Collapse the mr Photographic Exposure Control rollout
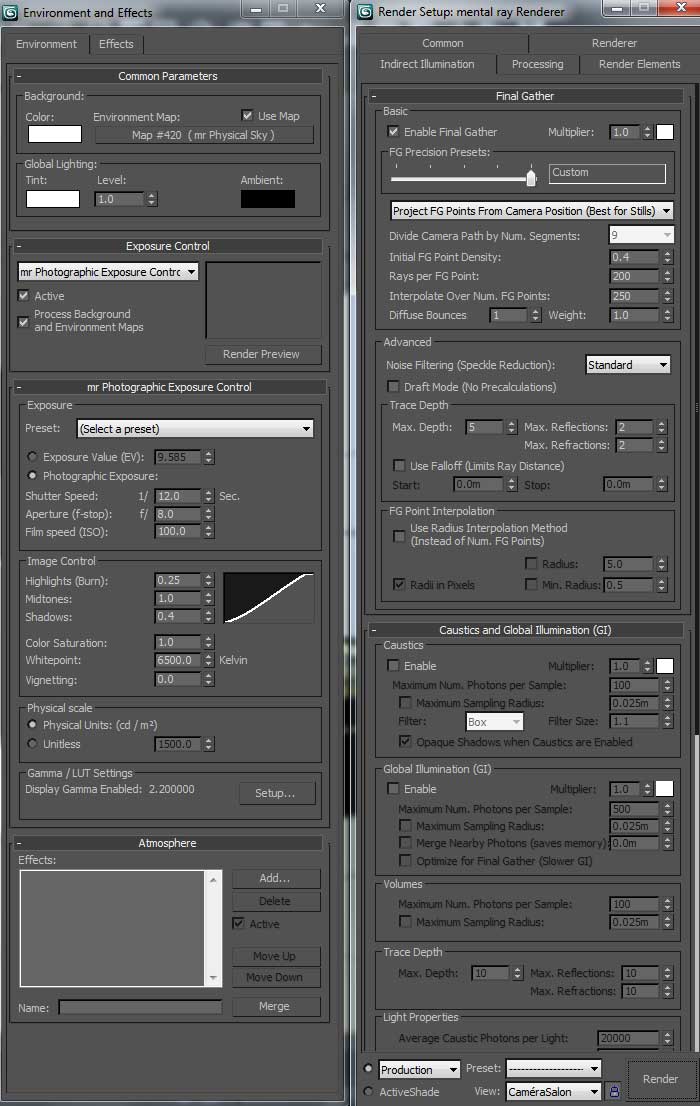 point(19,387)
